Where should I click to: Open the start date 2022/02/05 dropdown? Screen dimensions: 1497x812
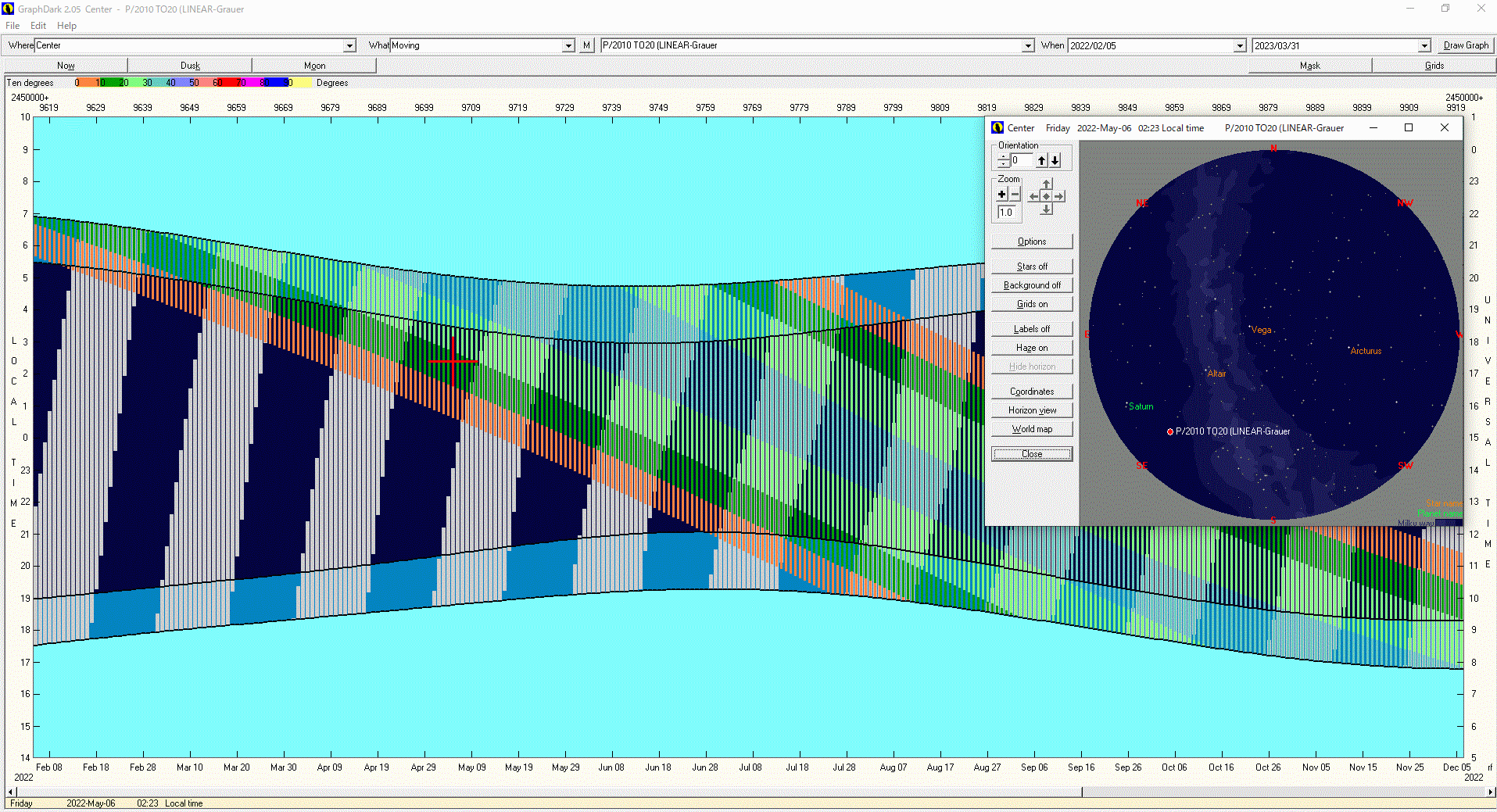(1240, 45)
